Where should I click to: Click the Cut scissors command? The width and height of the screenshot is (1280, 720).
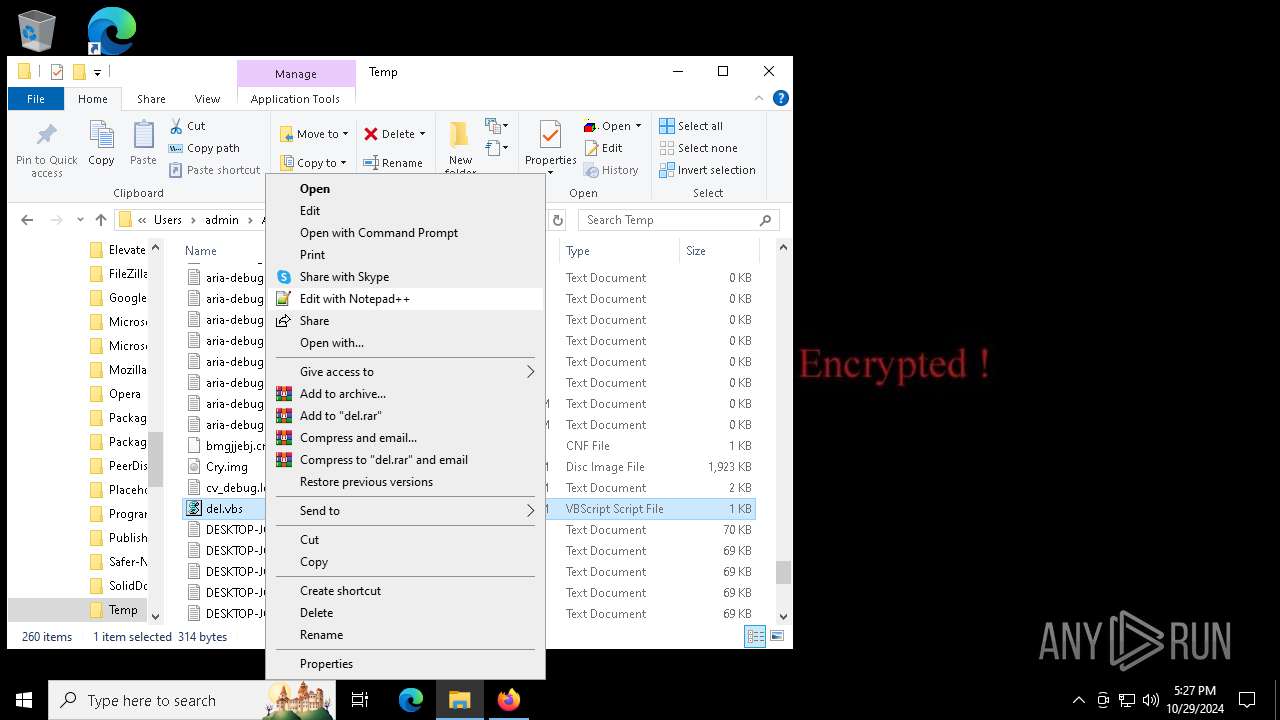[187, 126]
